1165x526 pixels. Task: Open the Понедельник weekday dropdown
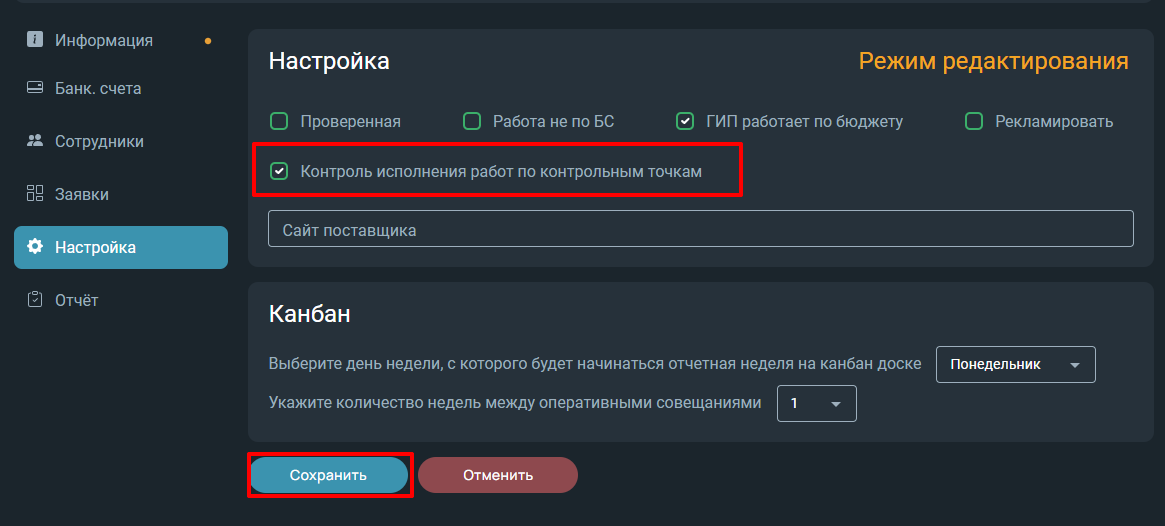coord(1016,365)
